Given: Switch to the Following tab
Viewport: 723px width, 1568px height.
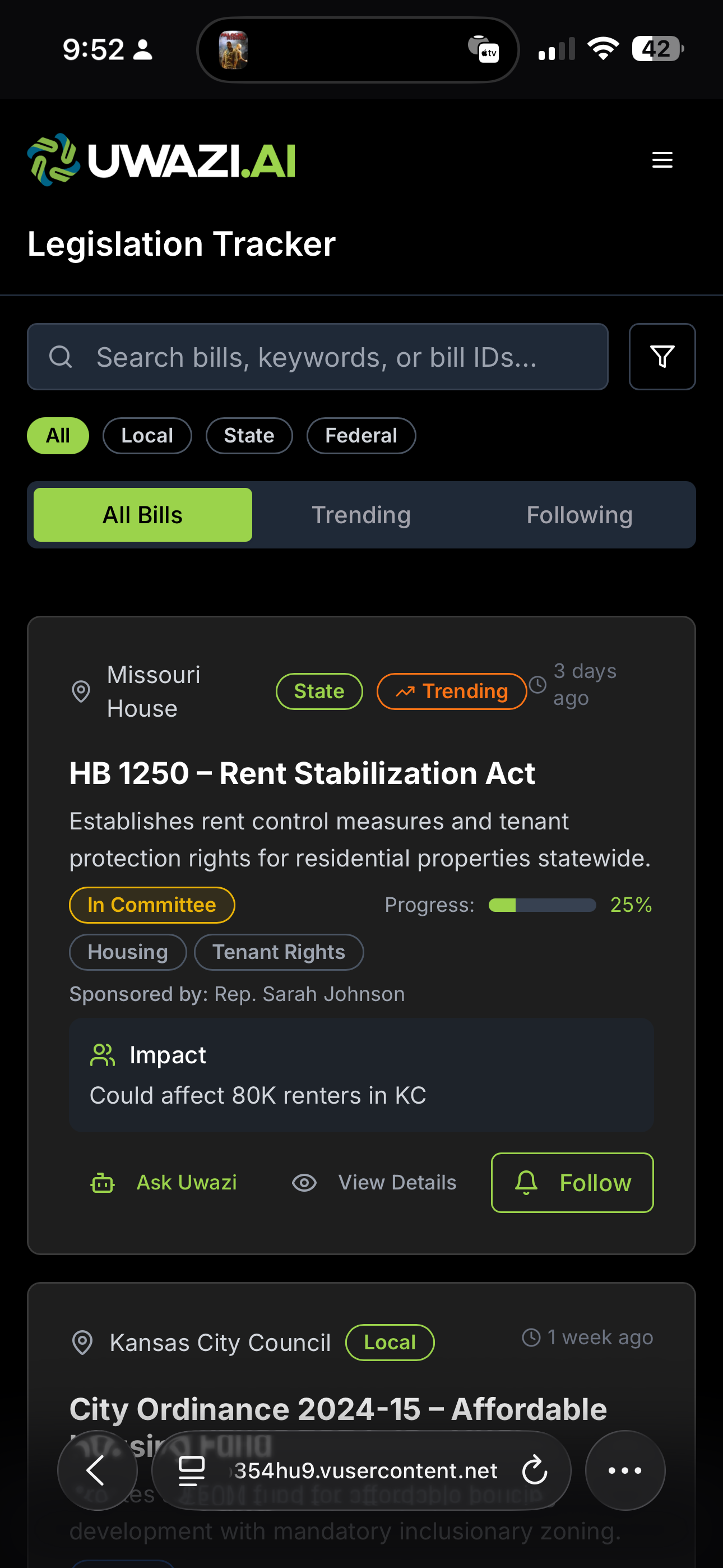Looking at the screenshot, I should point(579,515).
